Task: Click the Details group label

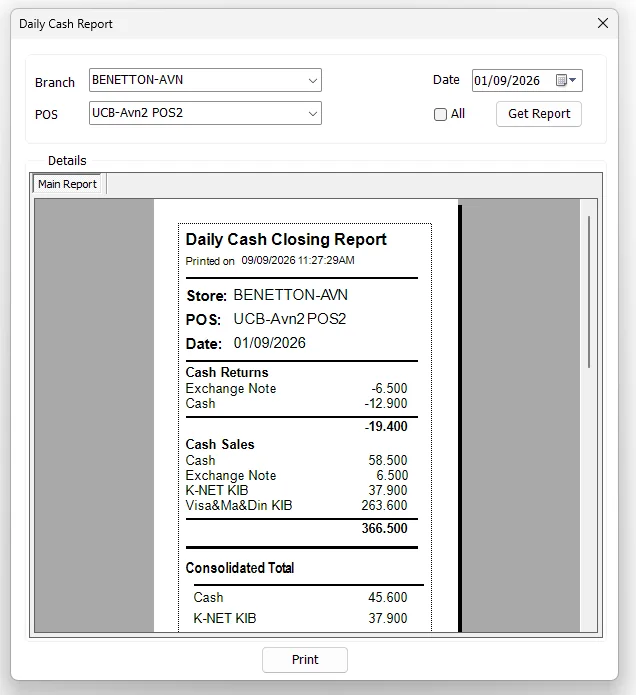Action: pos(67,160)
